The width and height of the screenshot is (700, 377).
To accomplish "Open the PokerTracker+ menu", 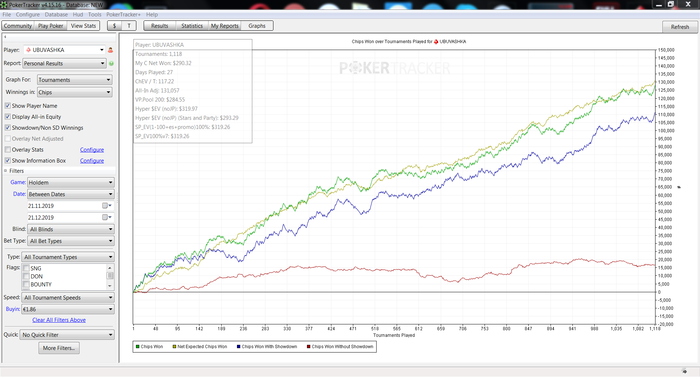I will coord(123,15).
